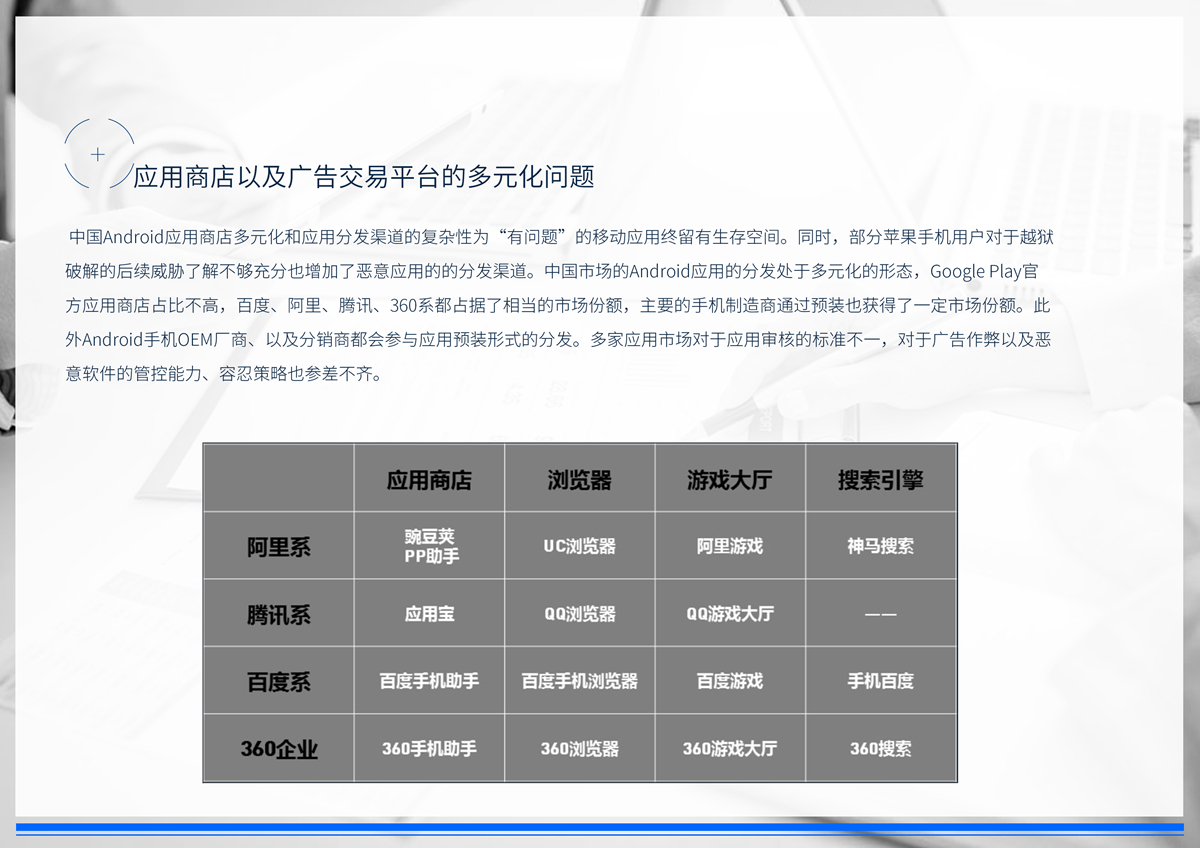Click the paragraph line starting 意软件的管控能力
This screenshot has width=1200, height=848.
(x=224, y=373)
